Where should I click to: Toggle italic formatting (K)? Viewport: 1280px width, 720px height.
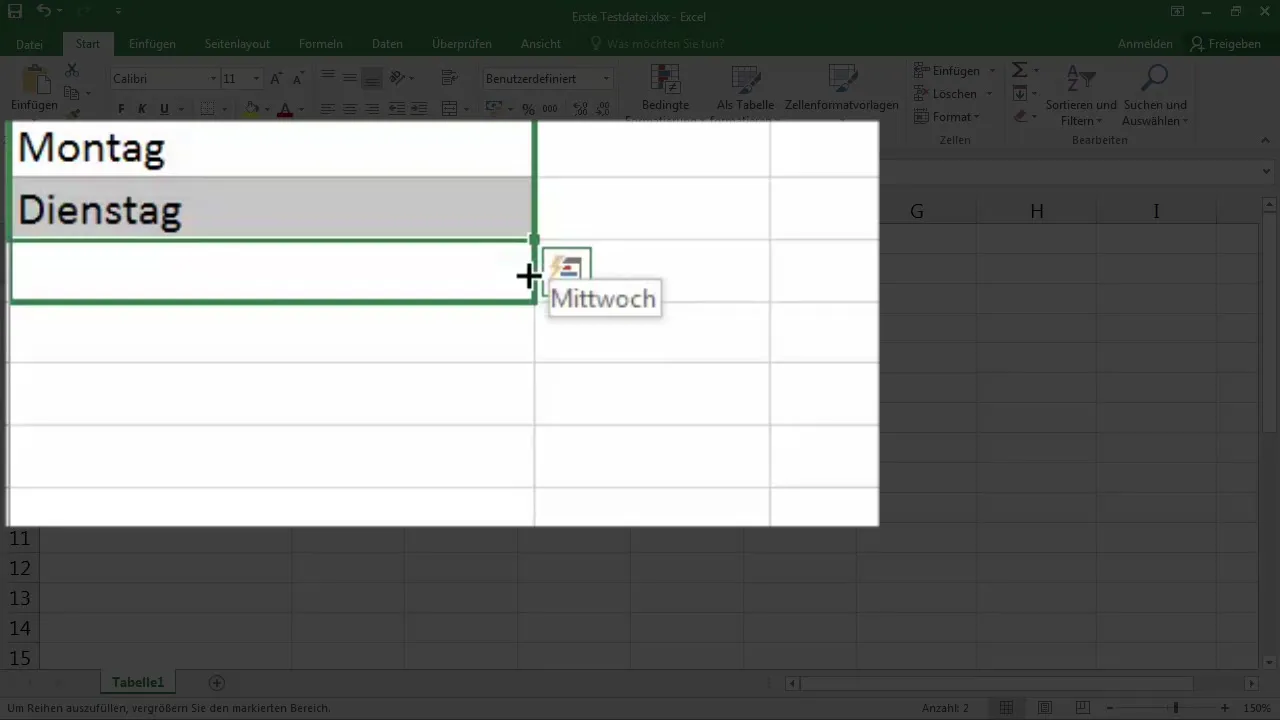click(x=143, y=109)
